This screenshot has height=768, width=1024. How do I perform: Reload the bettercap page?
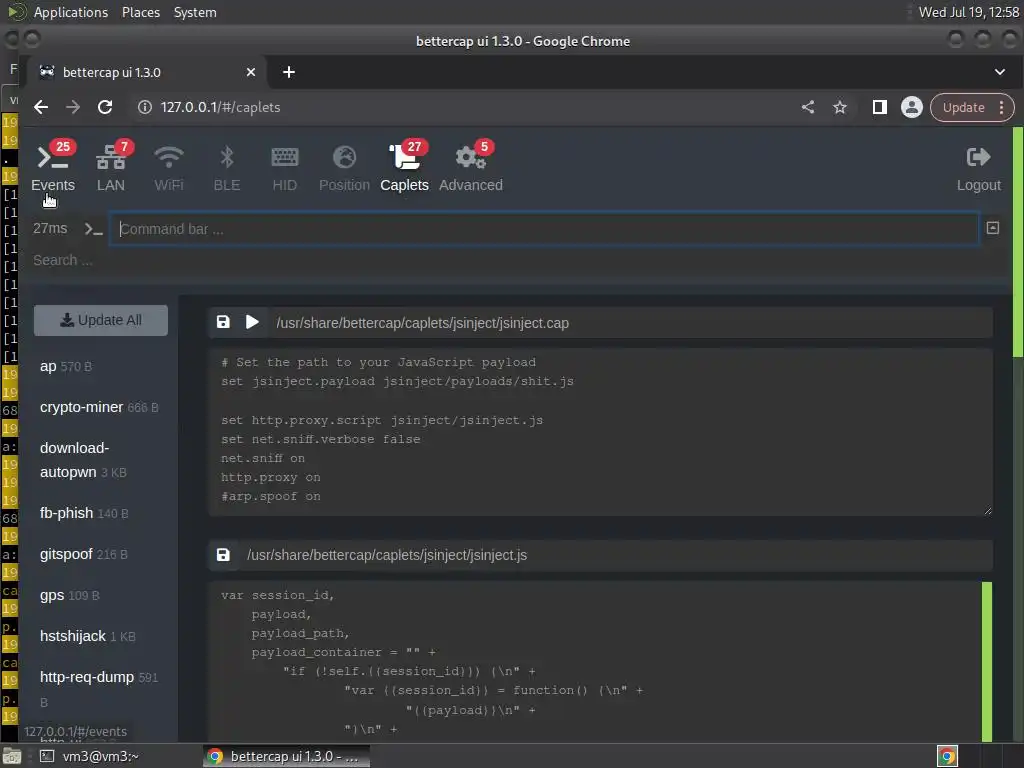pos(105,107)
